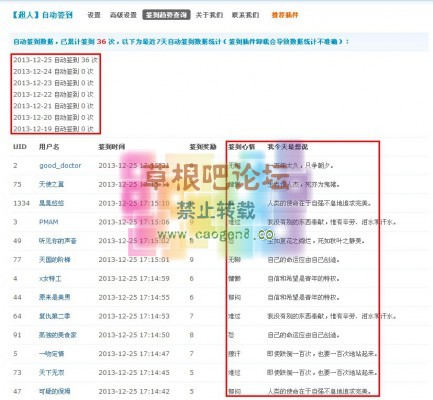Click the 无聊 mood in 天国的阶梯 row

(x=234, y=259)
